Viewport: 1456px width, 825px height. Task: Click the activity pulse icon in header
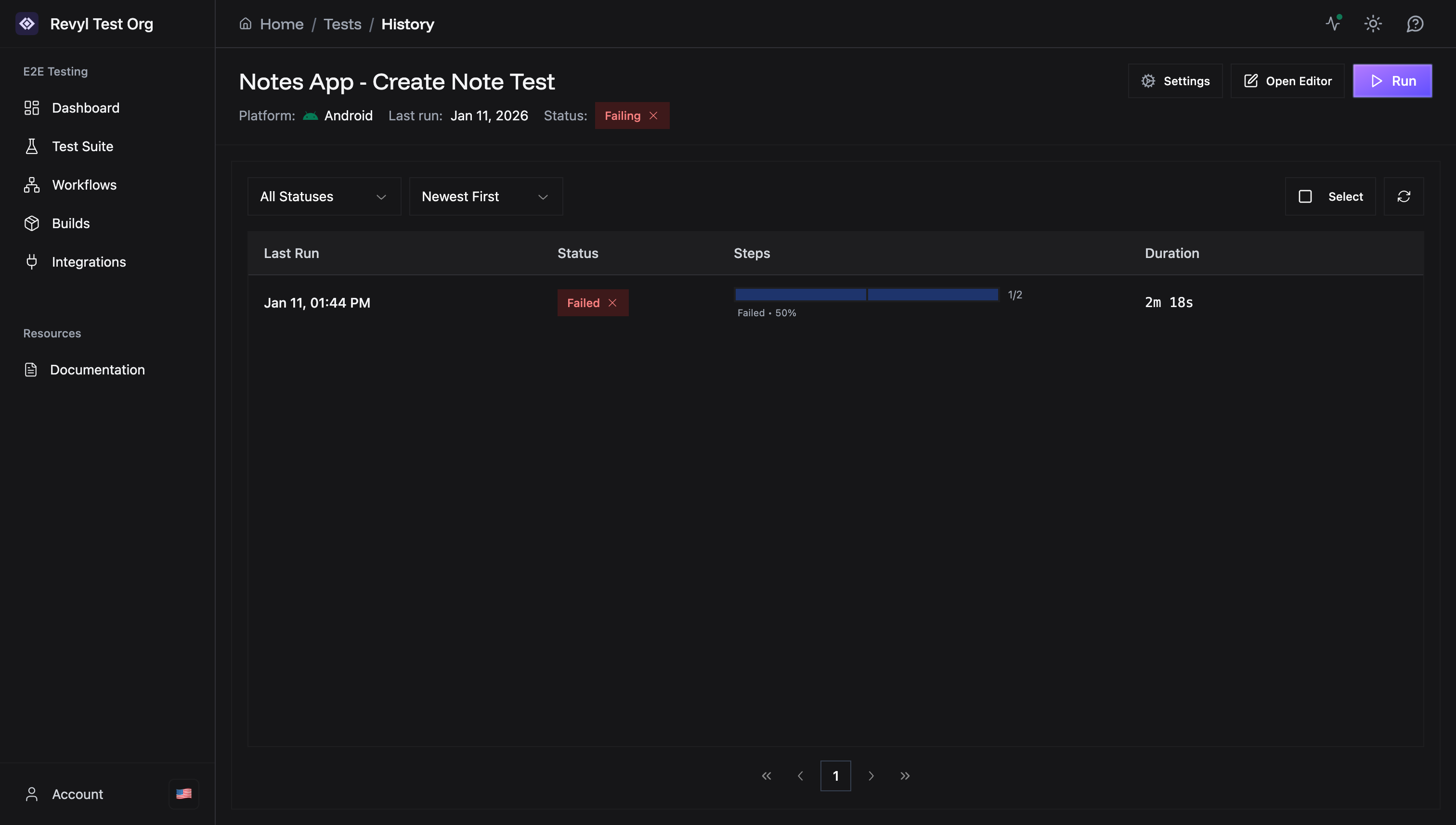coord(1333,24)
